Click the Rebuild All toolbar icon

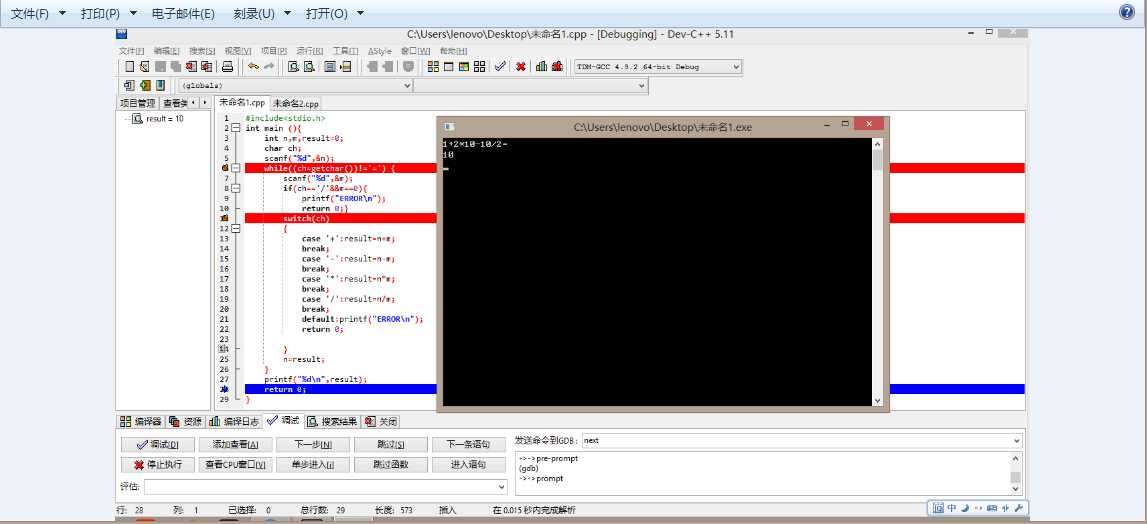coord(479,67)
